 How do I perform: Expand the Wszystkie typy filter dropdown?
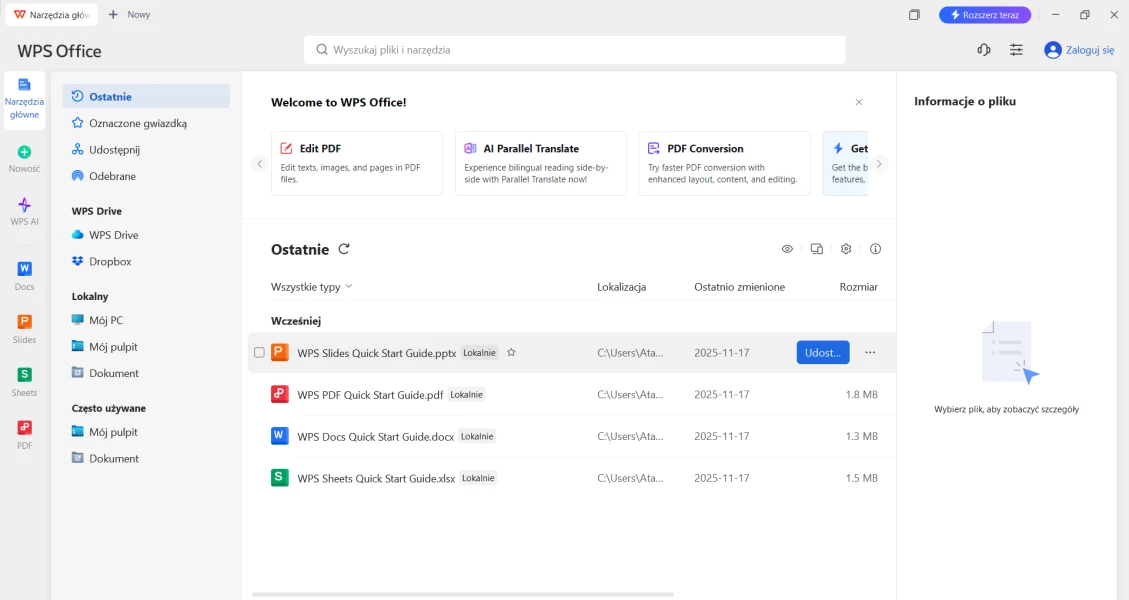tap(311, 287)
